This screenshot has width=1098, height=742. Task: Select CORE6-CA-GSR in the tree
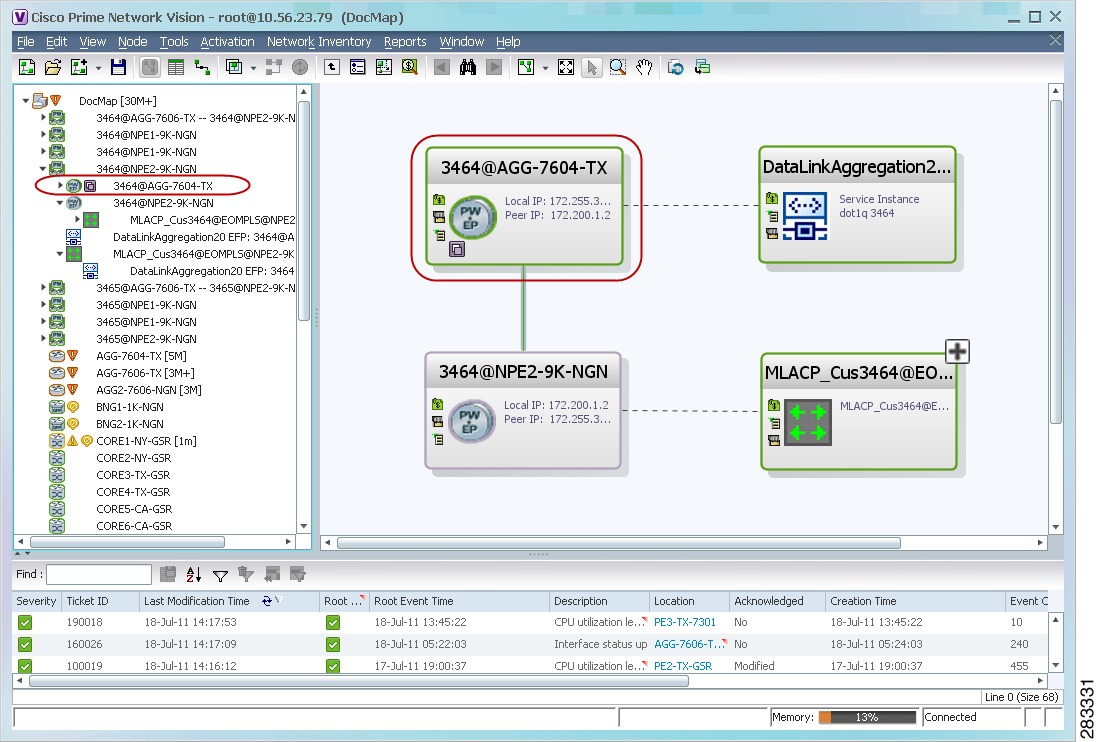(134, 526)
